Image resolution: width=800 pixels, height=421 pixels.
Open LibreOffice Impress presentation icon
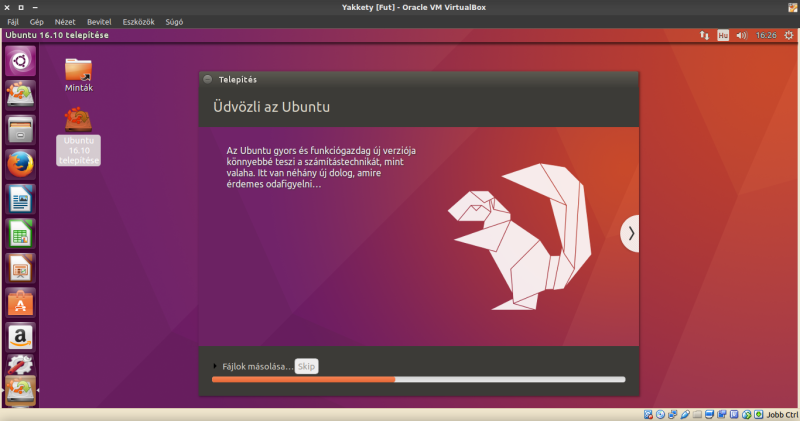tap(21, 267)
